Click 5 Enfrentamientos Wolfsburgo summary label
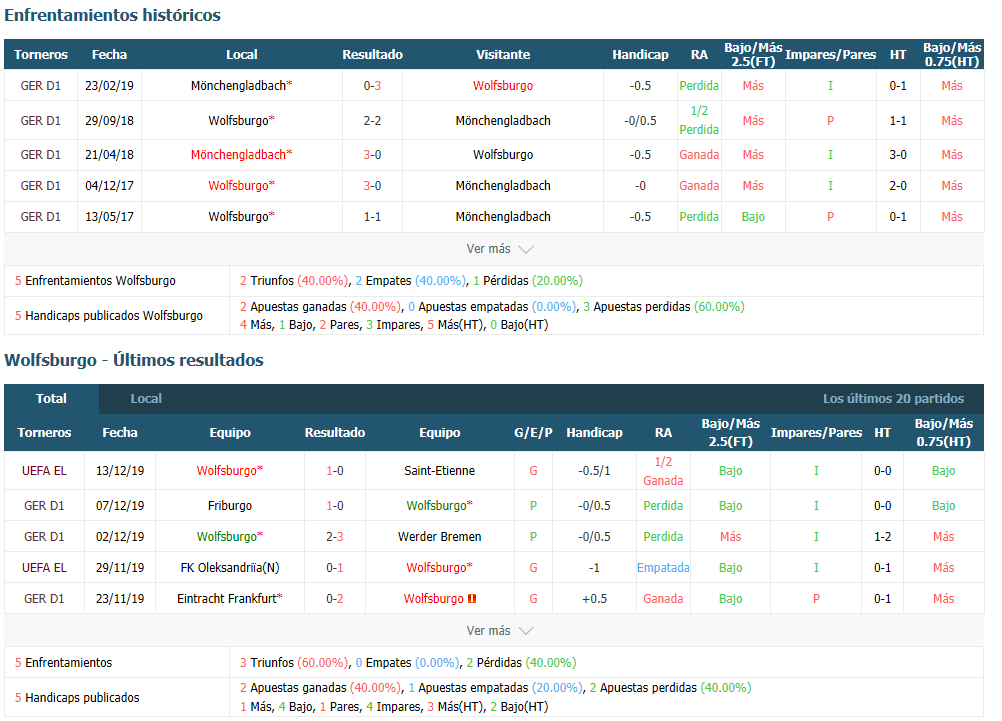This screenshot has height=721, width=1002. click(95, 281)
